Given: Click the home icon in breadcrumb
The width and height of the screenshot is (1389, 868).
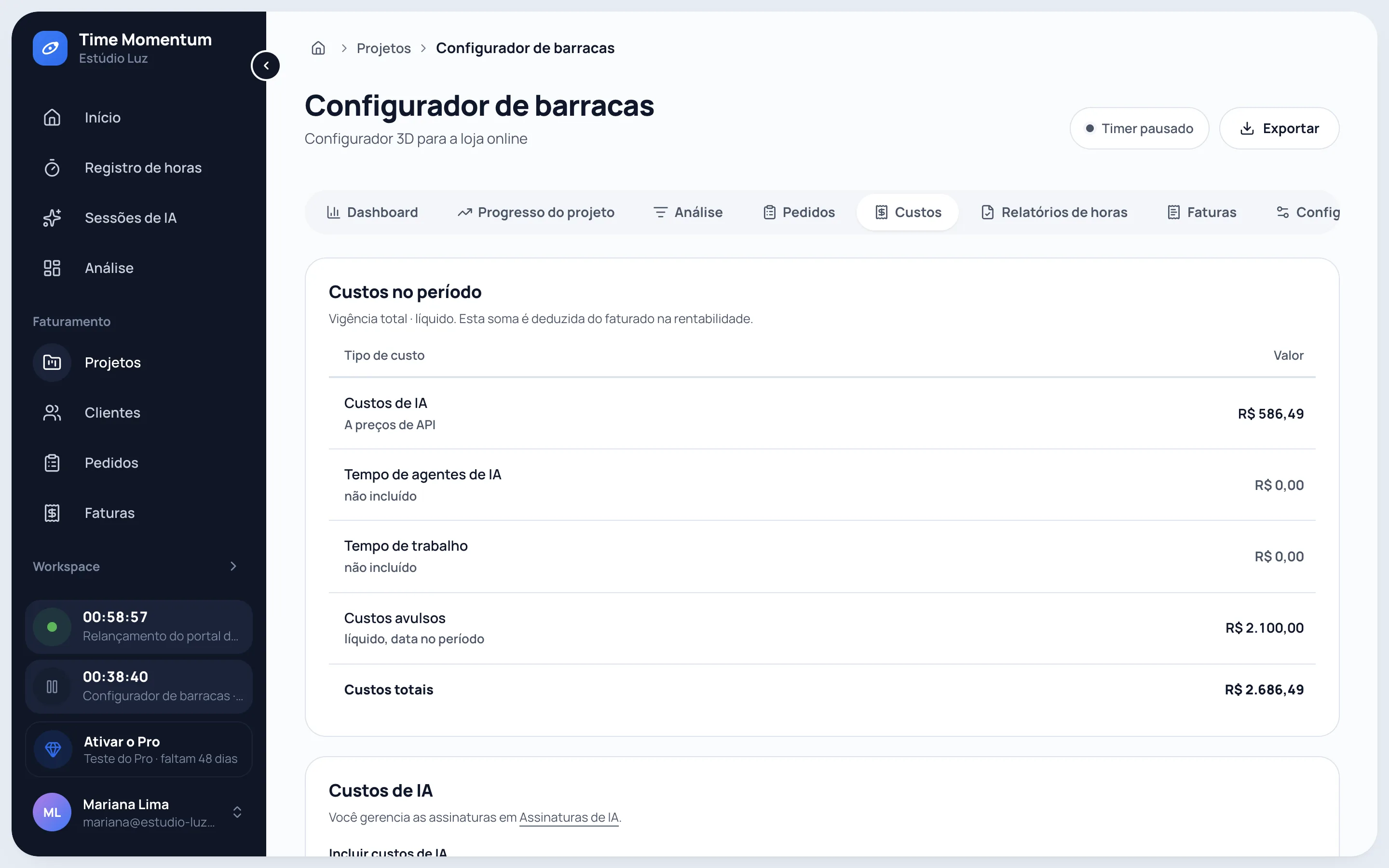Looking at the screenshot, I should click(x=318, y=48).
